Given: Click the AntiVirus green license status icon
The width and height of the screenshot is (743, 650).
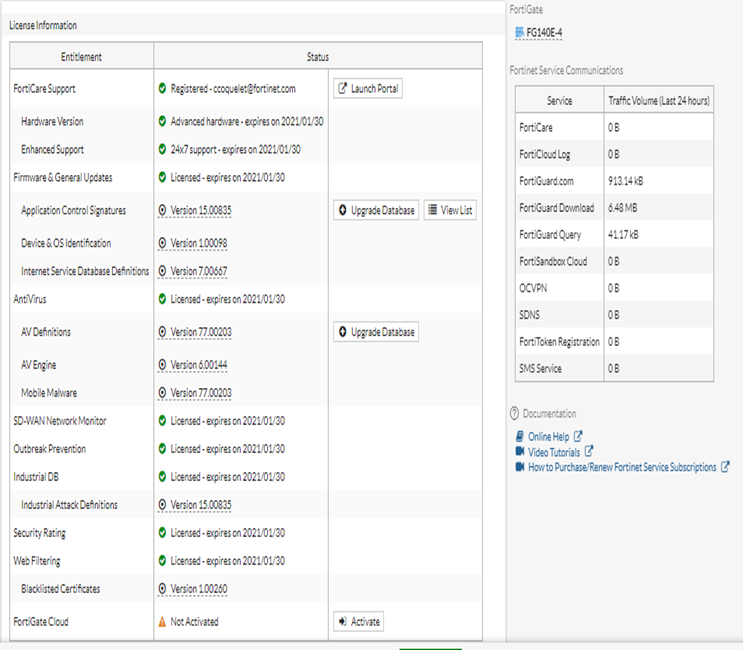Looking at the screenshot, I should (162, 299).
